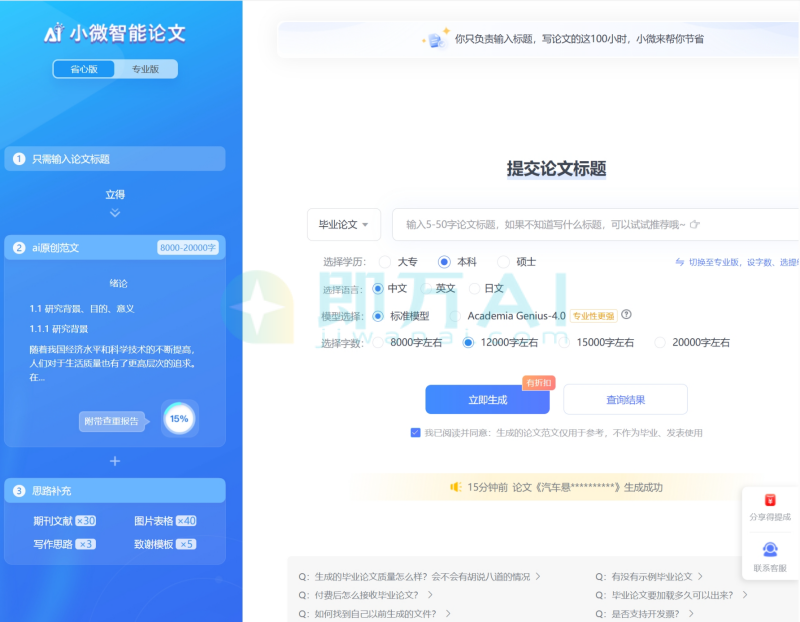Click the help question mark beside Academia Genius-4.0
This screenshot has width=800, height=622.
click(x=626, y=315)
